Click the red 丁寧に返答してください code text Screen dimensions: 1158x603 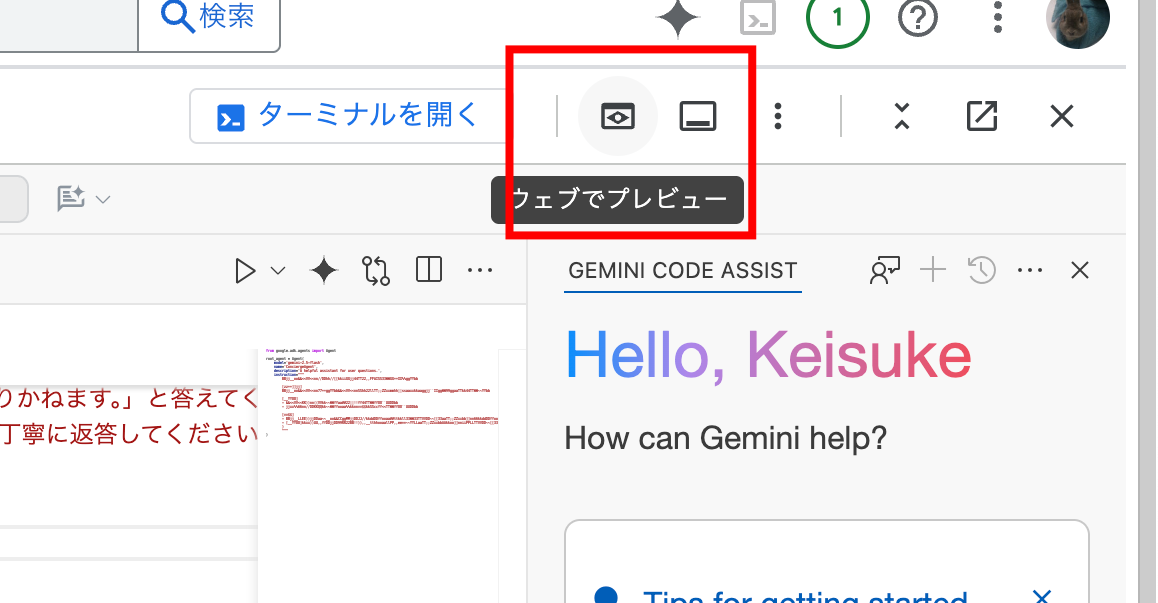[x=129, y=433]
